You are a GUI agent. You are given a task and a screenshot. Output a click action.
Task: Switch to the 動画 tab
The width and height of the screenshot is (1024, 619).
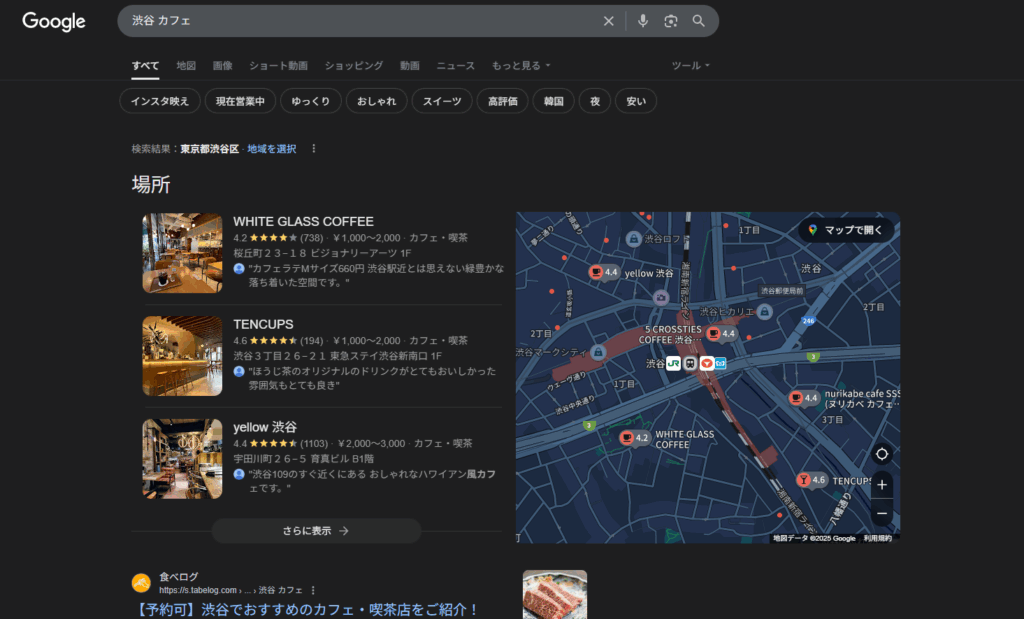[x=409, y=66]
